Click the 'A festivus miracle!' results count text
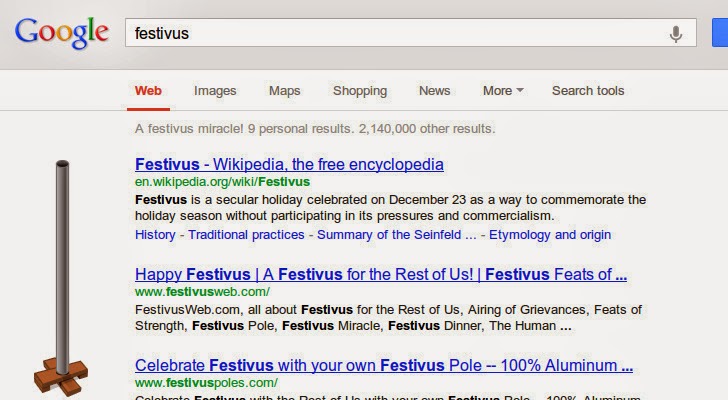 pos(315,129)
